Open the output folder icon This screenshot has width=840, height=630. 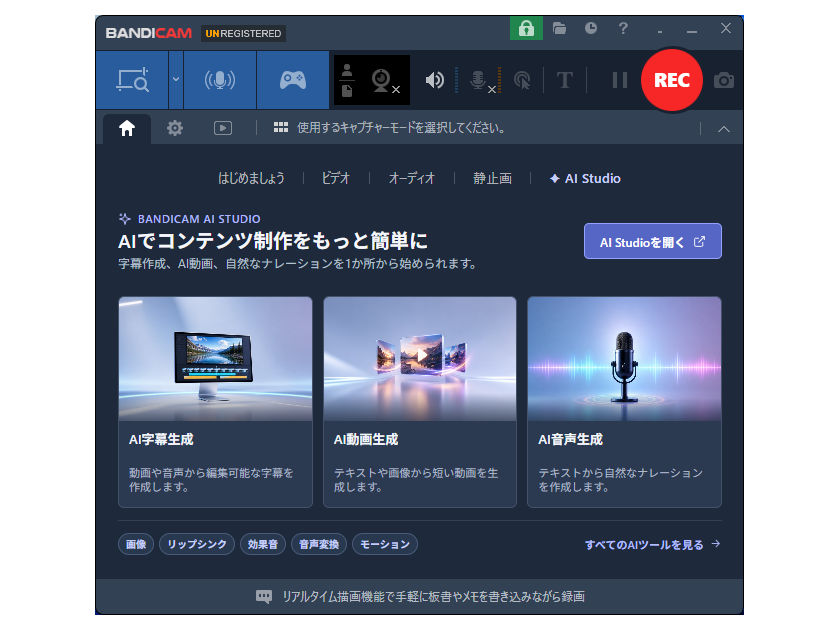point(559,28)
